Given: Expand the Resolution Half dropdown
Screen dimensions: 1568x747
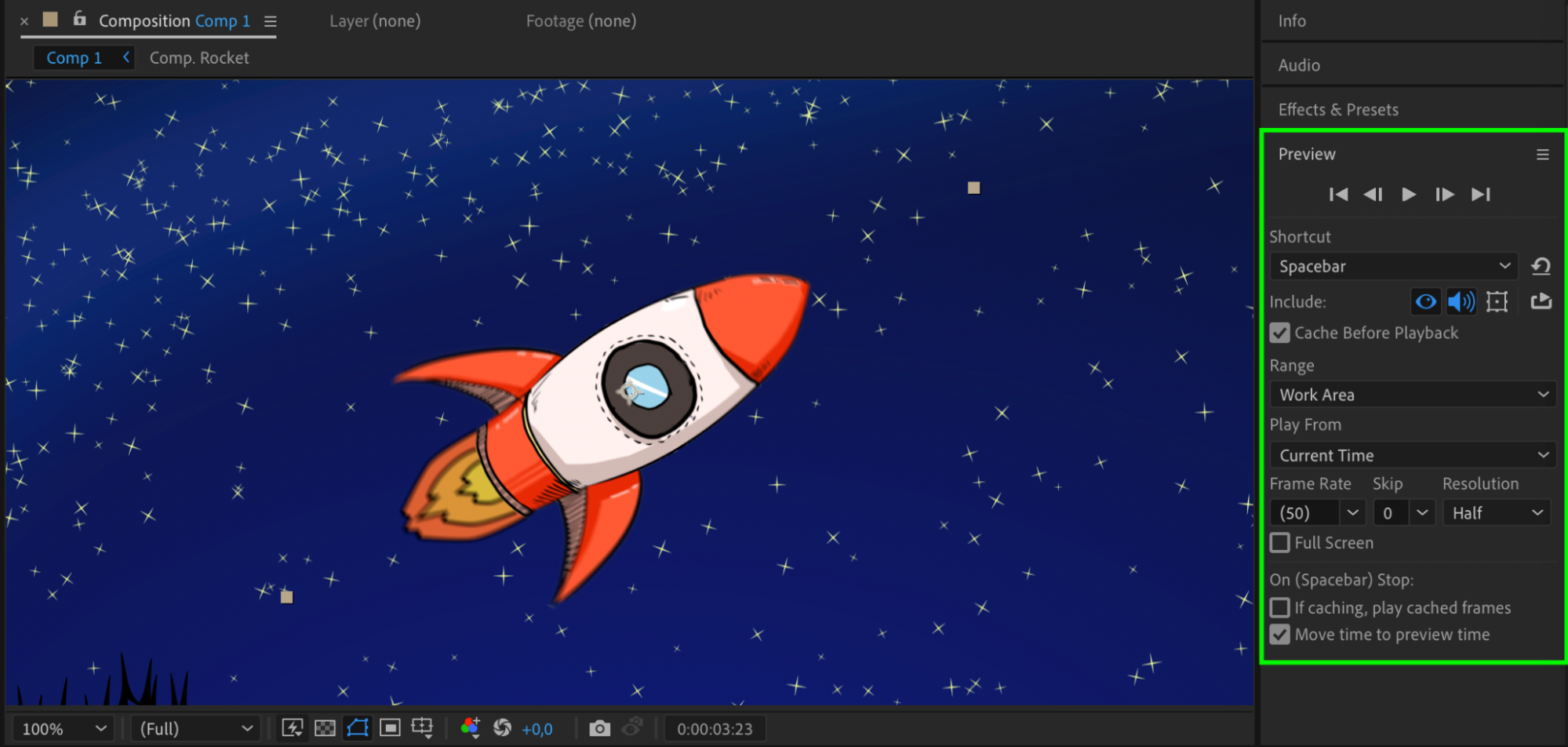Looking at the screenshot, I should 1496,513.
